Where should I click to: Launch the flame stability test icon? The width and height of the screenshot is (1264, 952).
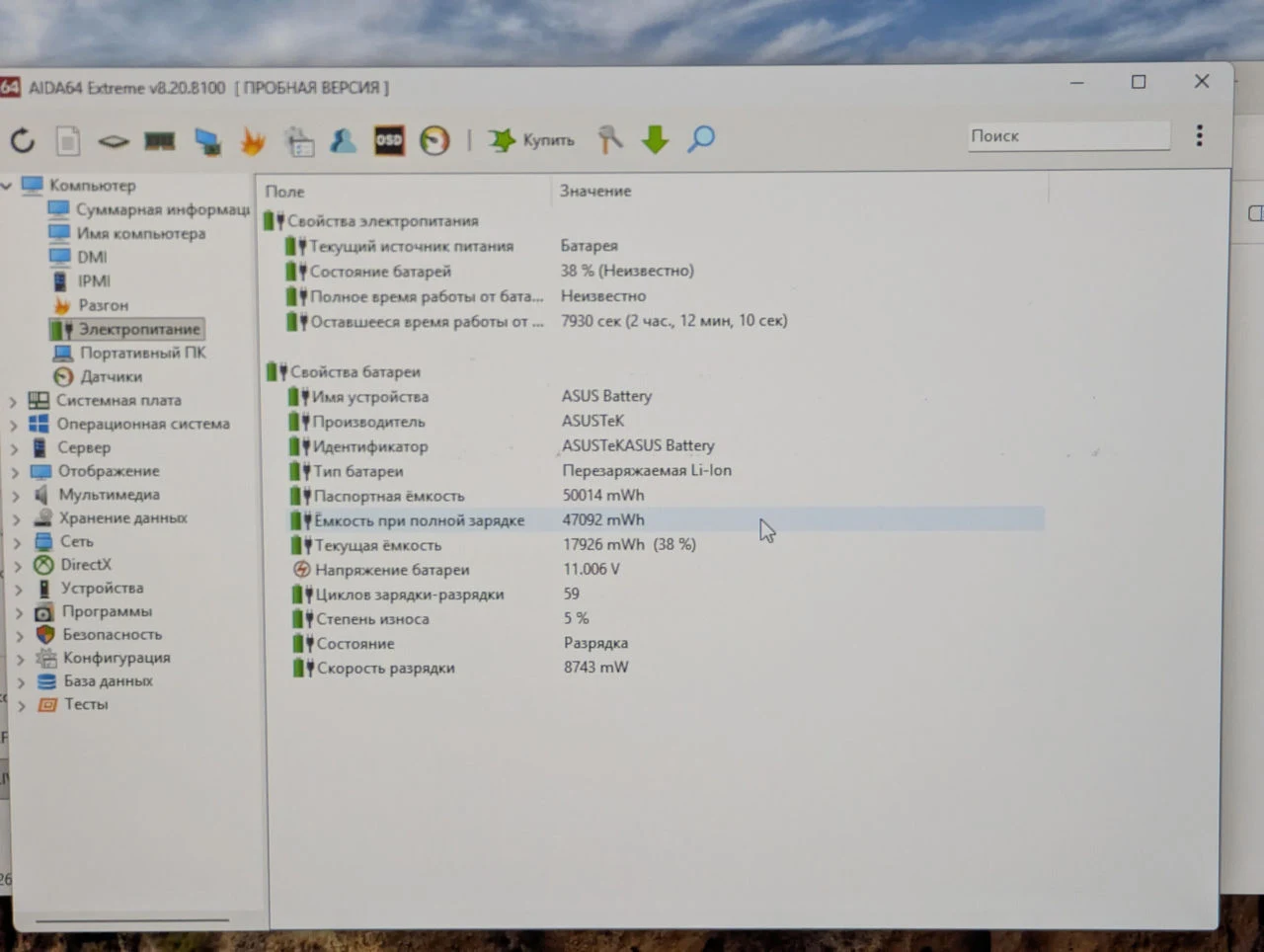[253, 142]
